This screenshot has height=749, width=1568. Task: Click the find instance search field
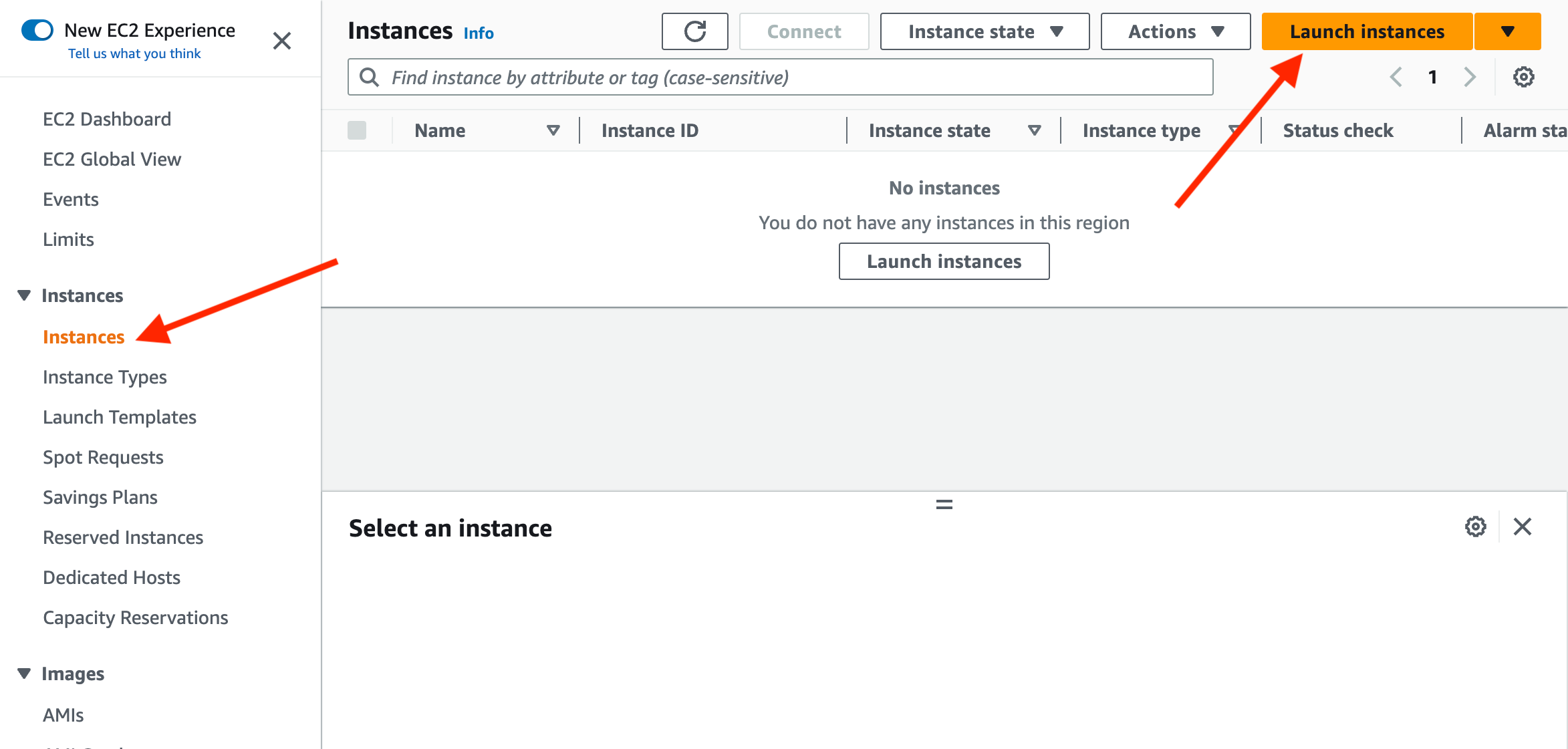[780, 78]
